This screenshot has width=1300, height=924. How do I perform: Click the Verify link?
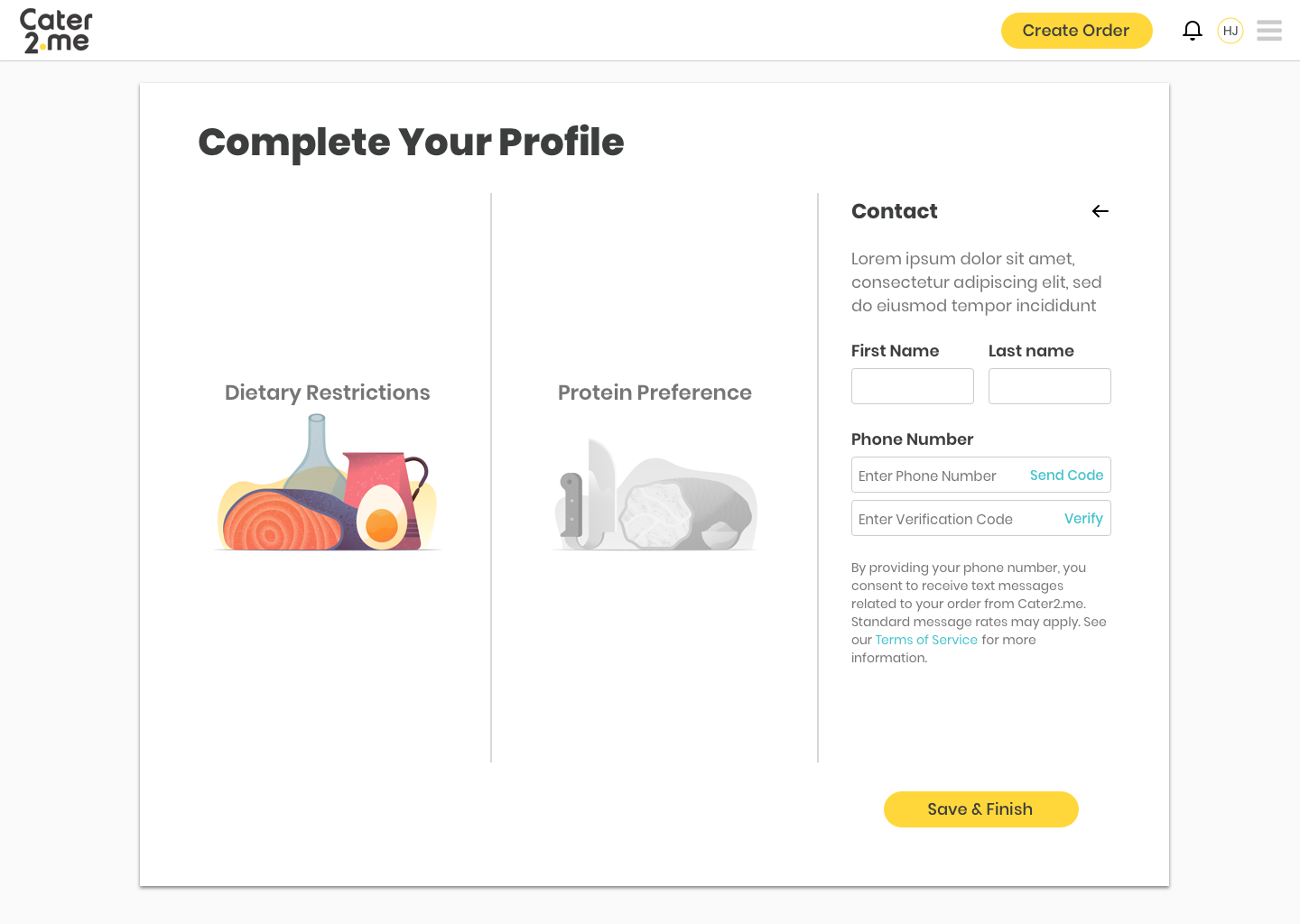click(x=1083, y=518)
